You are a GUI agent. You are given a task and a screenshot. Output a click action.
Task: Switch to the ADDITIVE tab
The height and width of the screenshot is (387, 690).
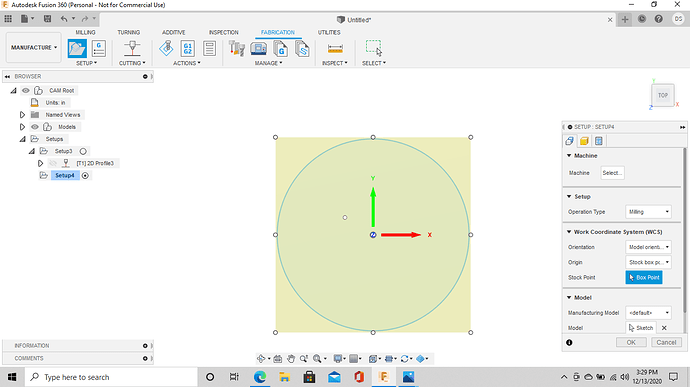tap(174, 33)
